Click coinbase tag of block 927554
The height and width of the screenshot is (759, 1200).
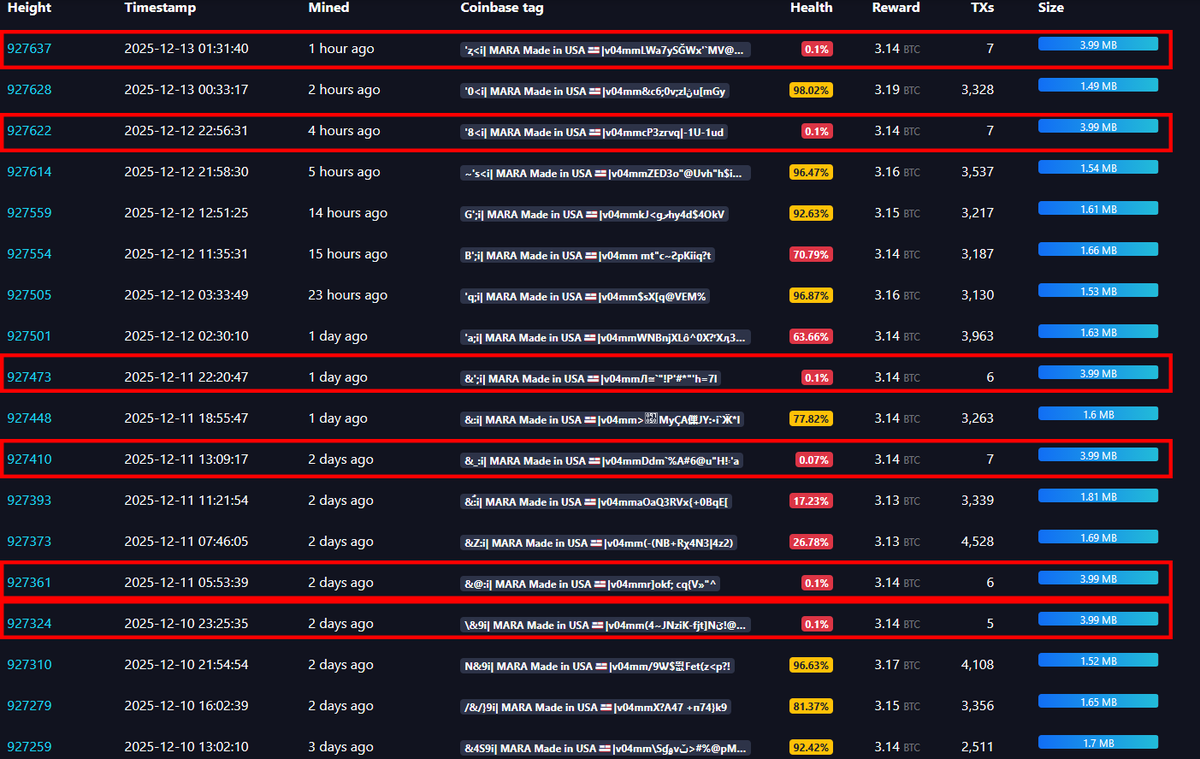click(588, 255)
